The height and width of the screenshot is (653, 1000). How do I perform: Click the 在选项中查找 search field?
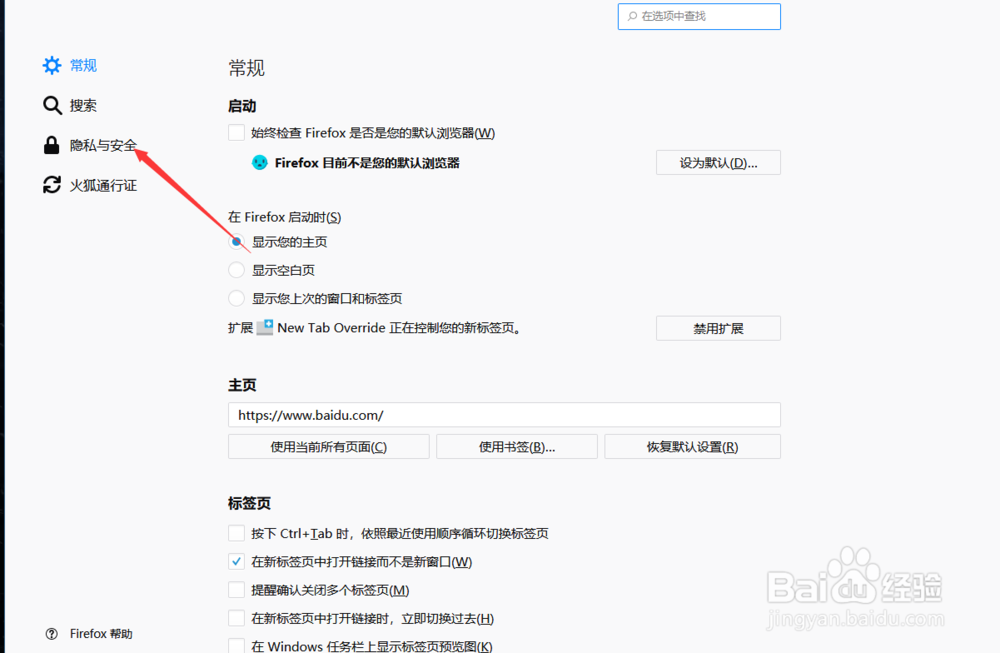699,16
